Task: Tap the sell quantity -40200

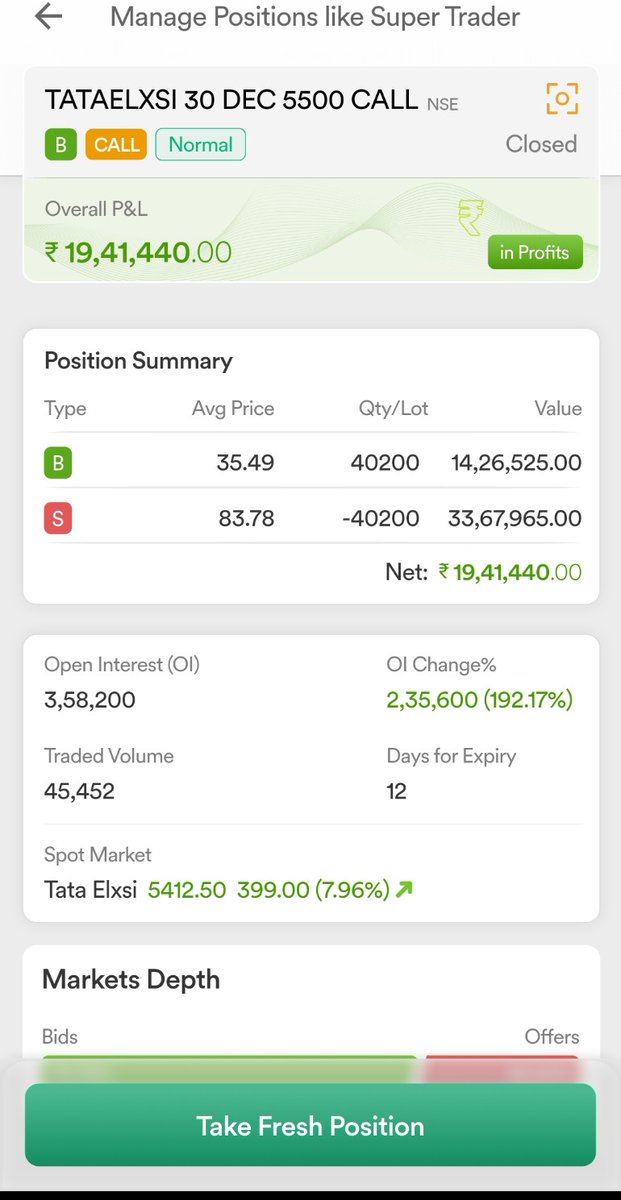Action: (381, 518)
